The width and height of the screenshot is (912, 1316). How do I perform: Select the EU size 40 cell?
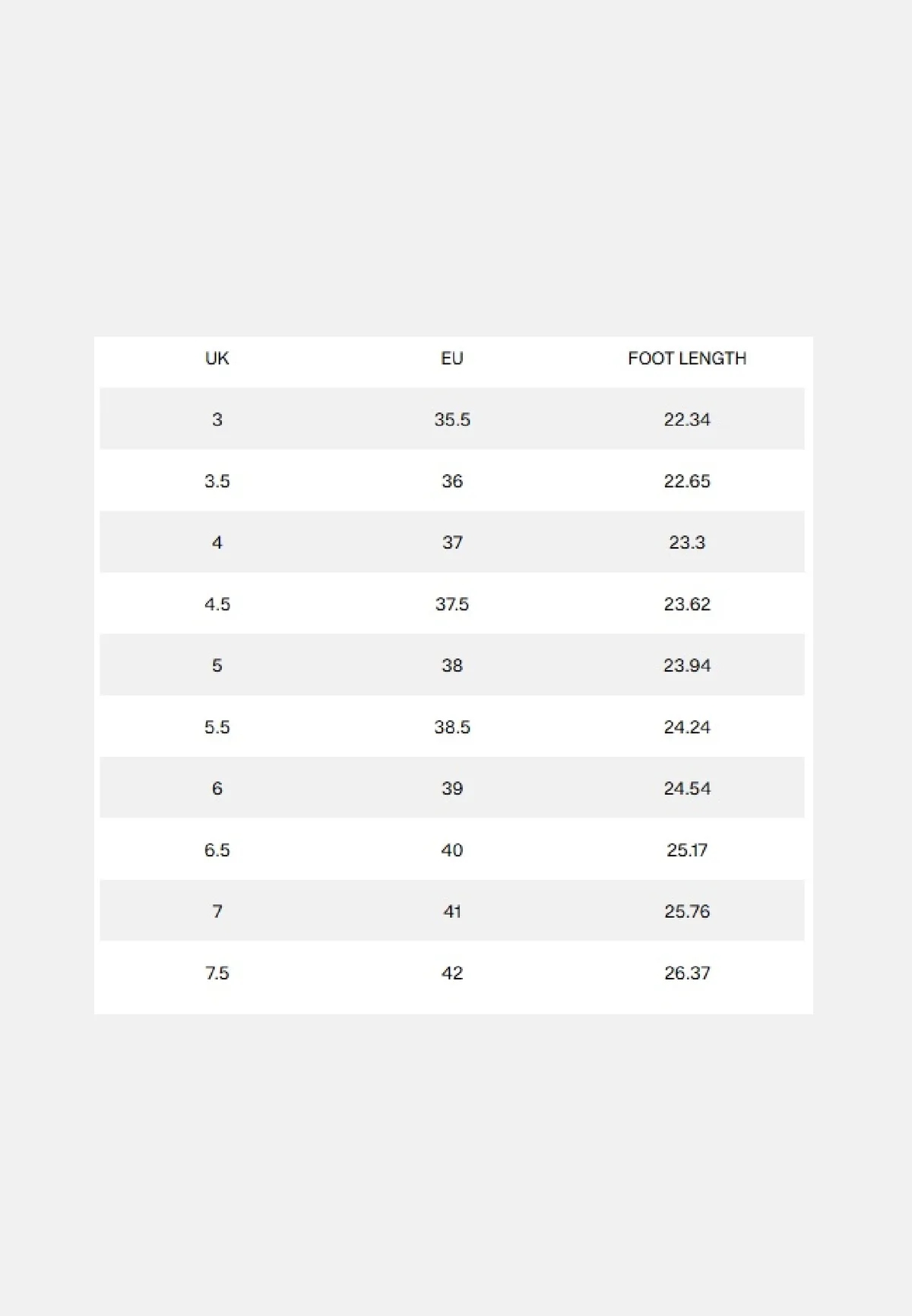pos(452,850)
